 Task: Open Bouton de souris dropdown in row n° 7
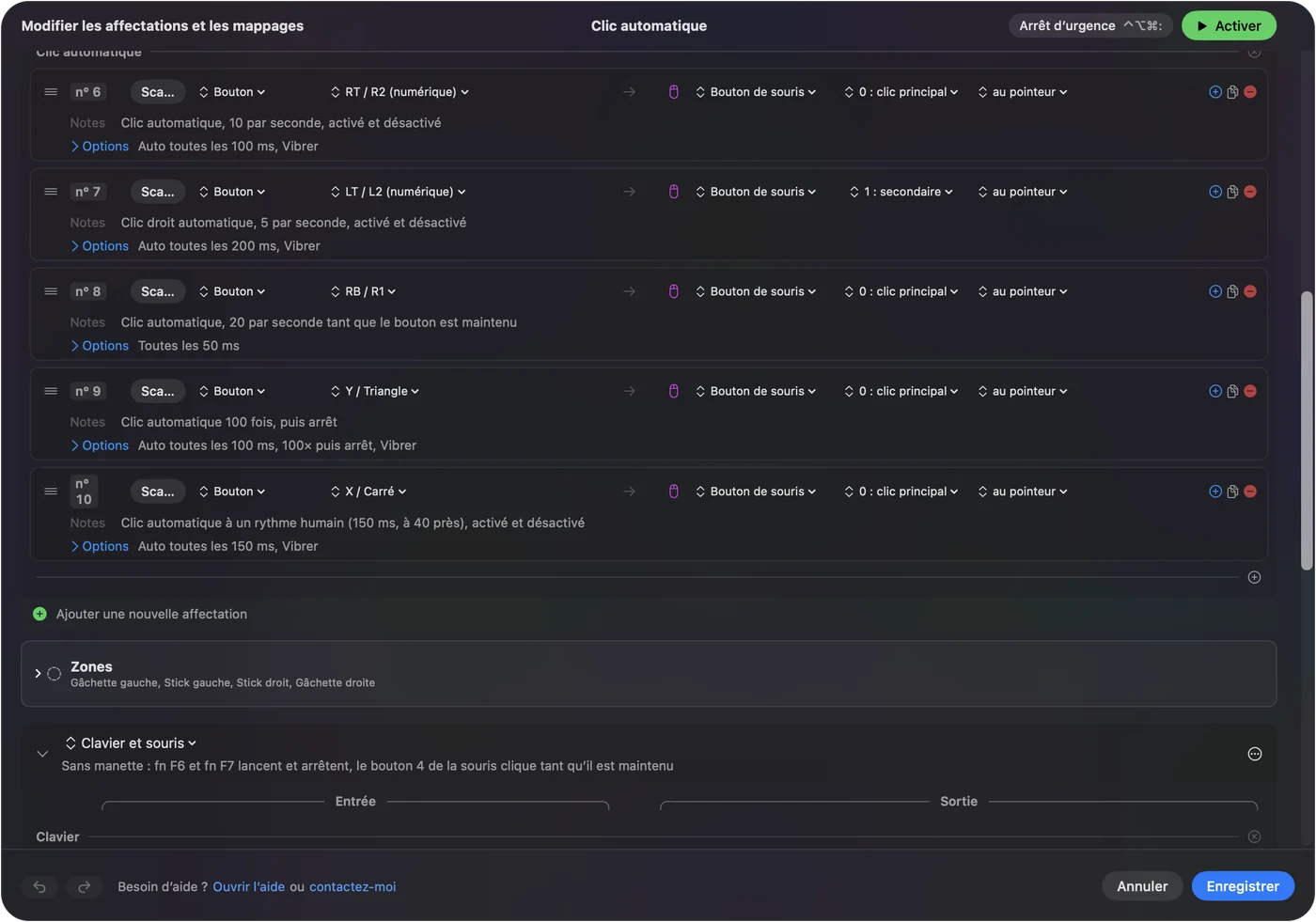pos(756,192)
